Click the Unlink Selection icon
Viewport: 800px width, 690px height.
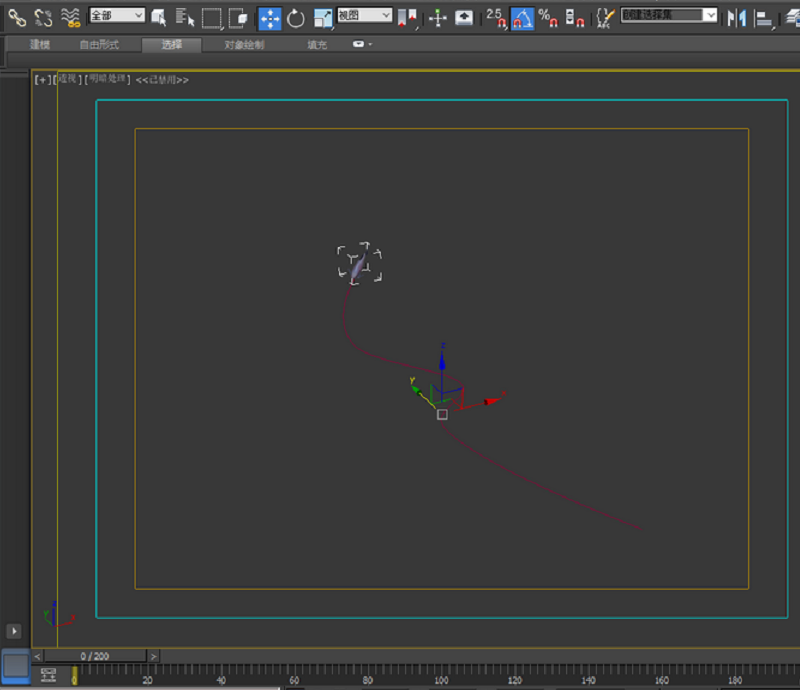tap(43, 18)
